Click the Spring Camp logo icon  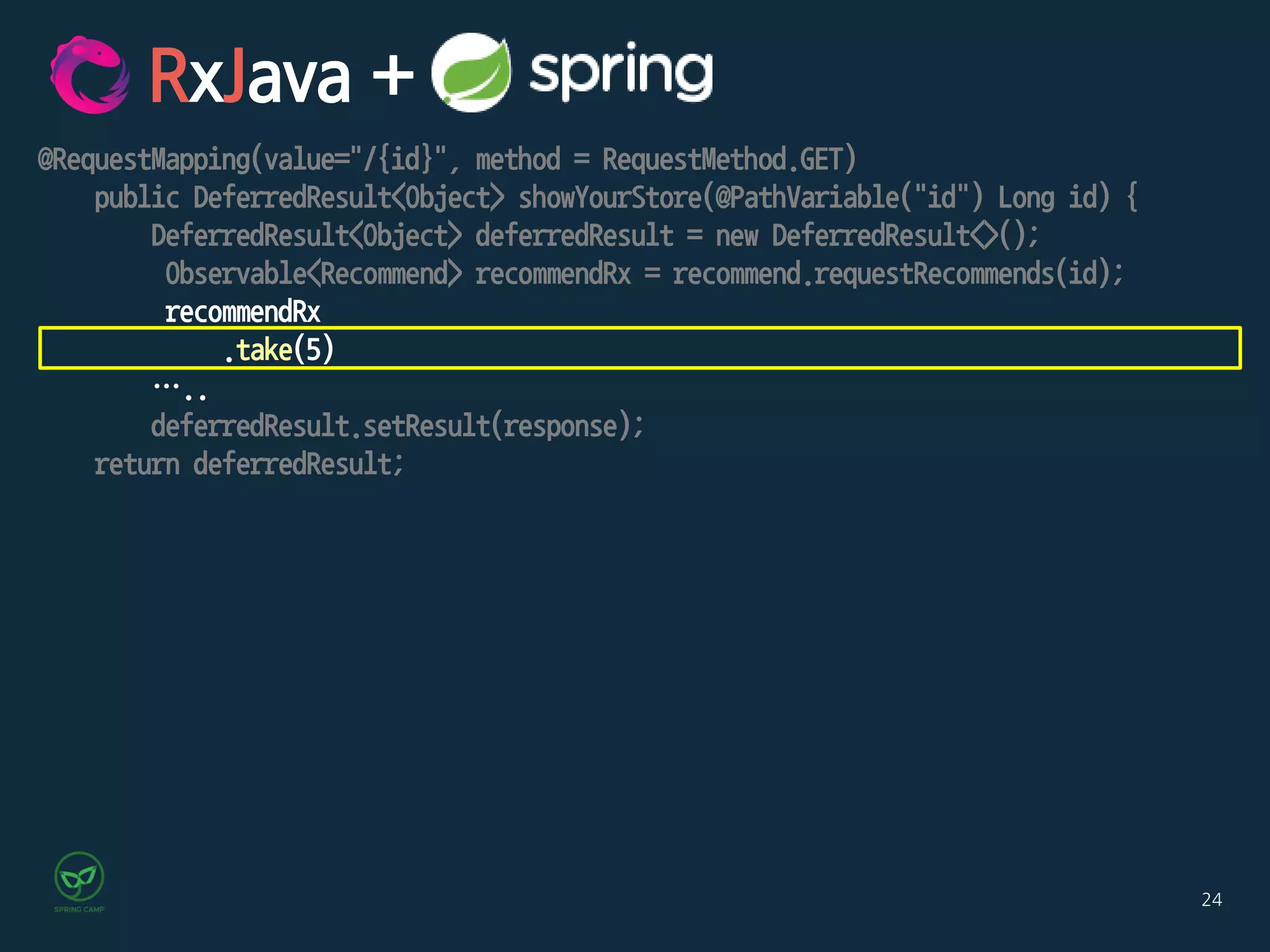point(79,882)
